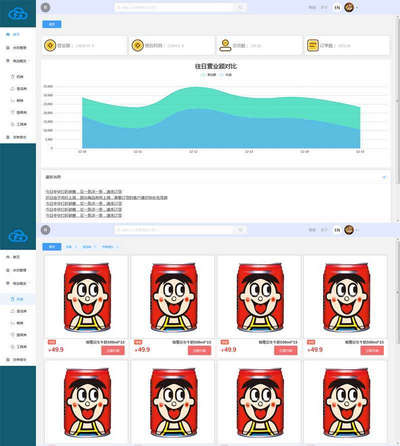
Task: Toggle sidebar with dashboard view's gray round button
Action: 45,7
